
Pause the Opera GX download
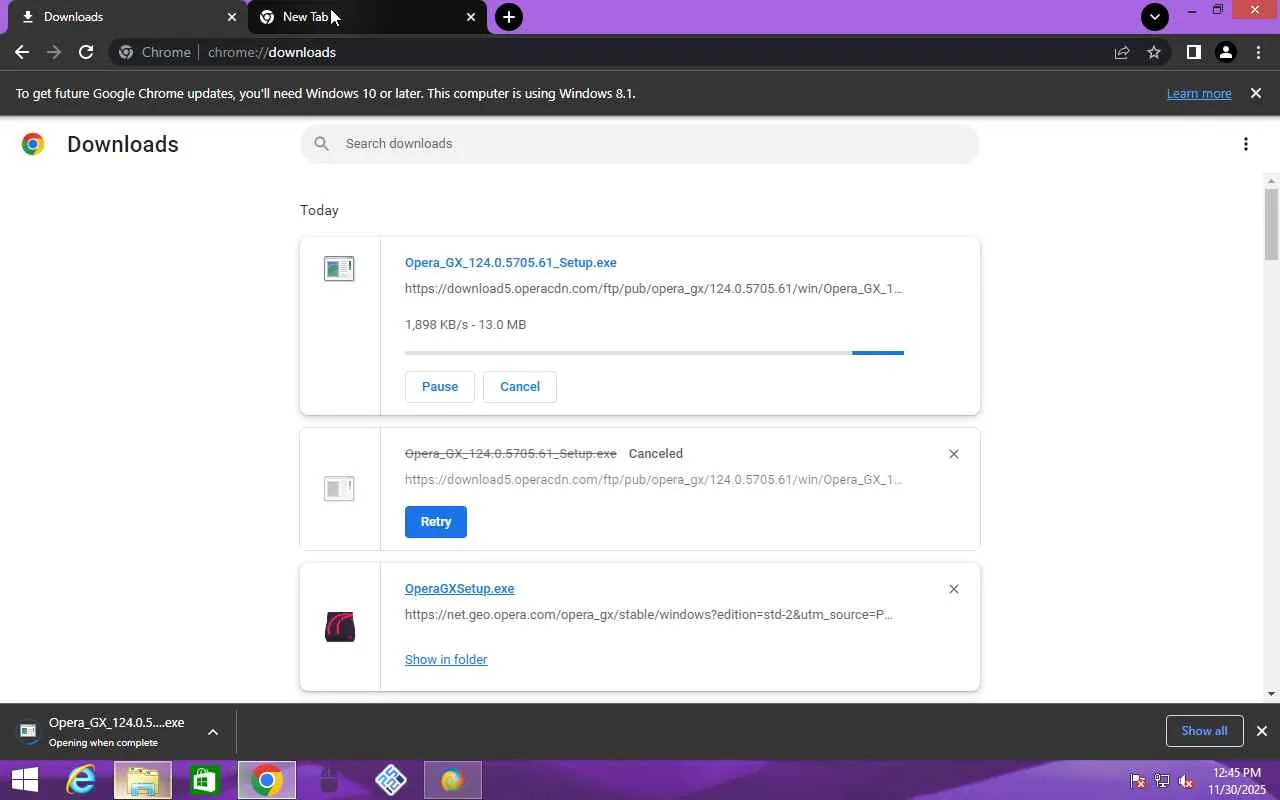[x=440, y=387]
